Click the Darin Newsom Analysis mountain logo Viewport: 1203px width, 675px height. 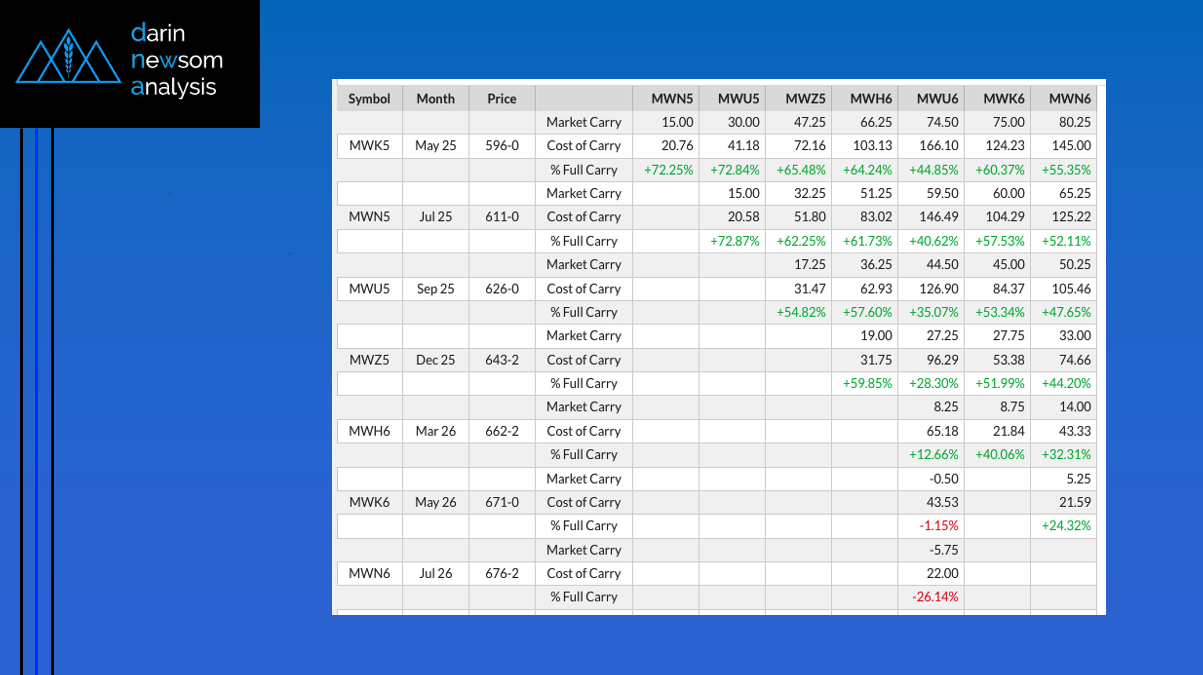coord(68,60)
